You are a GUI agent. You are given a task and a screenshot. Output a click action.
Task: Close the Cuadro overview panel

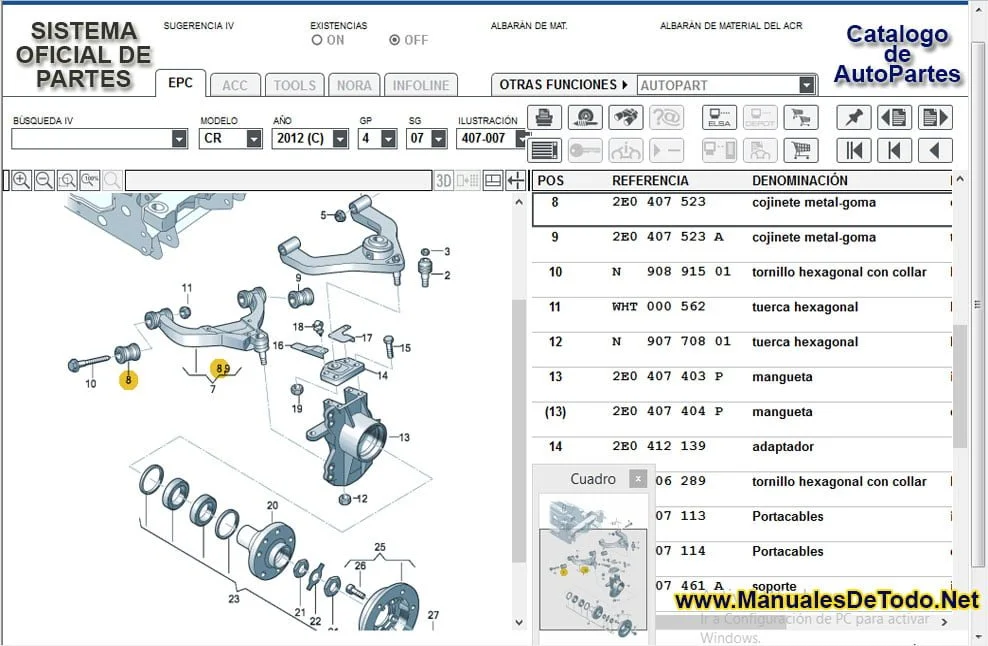tap(638, 479)
